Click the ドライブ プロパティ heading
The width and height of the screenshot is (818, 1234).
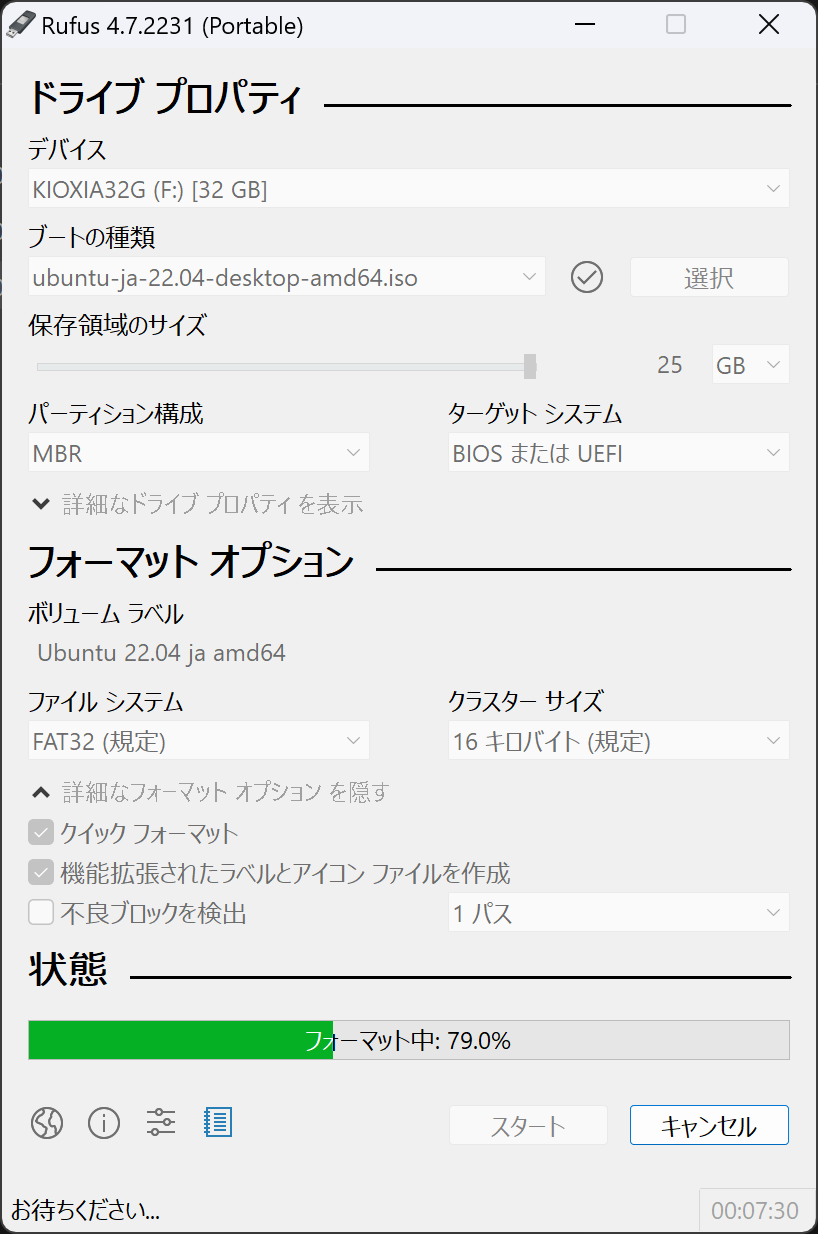tap(165, 98)
